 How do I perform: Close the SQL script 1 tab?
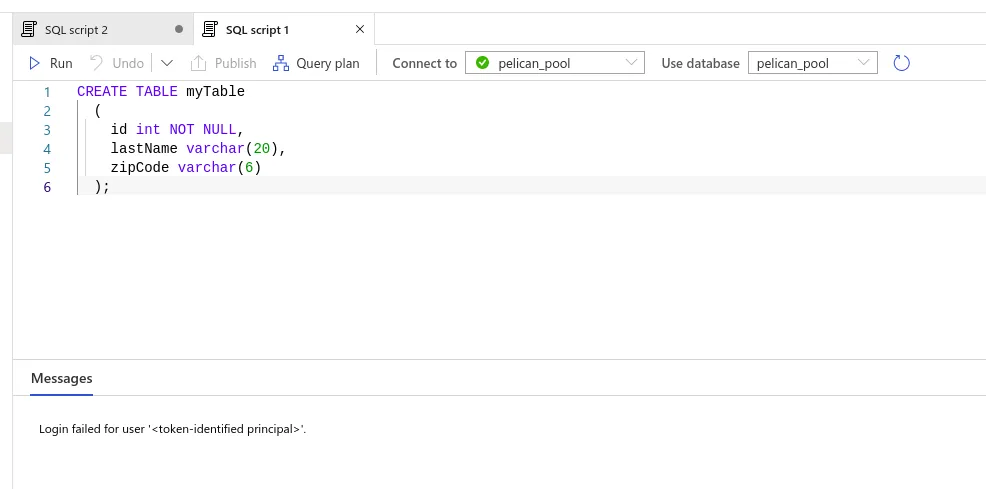click(360, 29)
